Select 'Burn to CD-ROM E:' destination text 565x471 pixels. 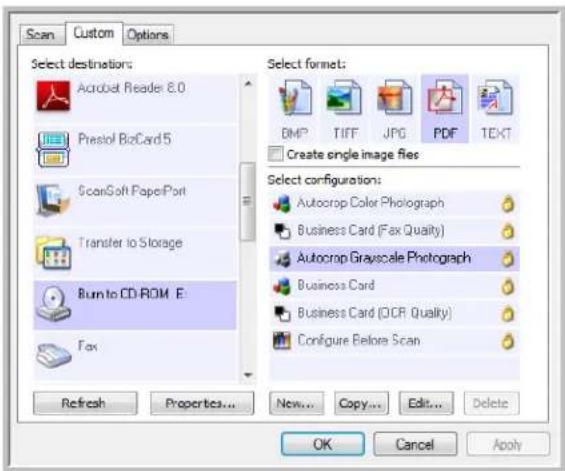132,294
